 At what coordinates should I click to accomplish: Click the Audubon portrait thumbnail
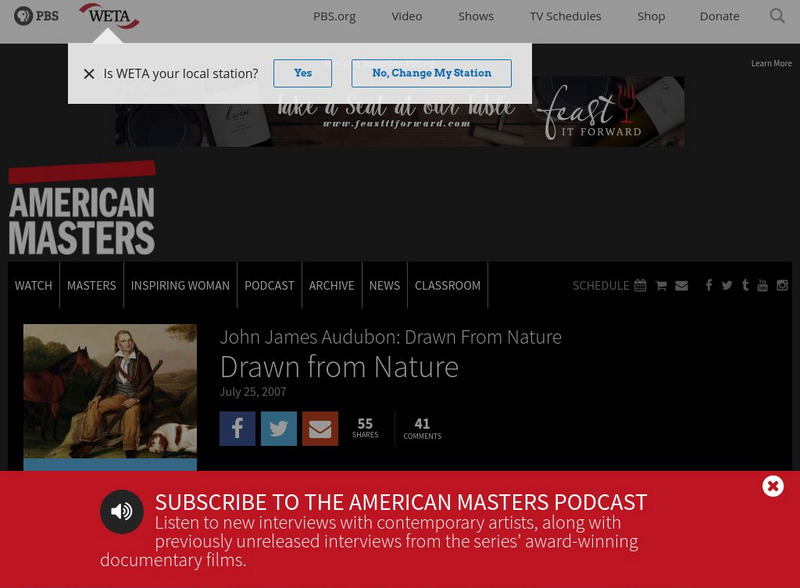(110, 391)
